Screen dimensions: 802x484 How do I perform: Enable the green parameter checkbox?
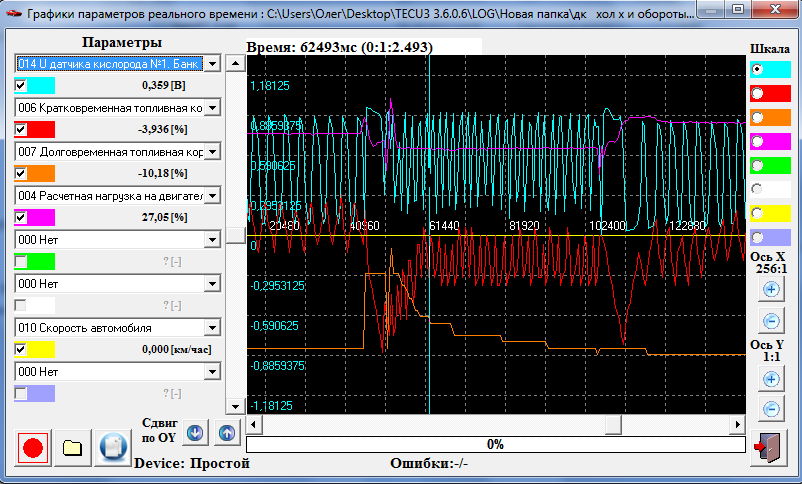coord(21,261)
